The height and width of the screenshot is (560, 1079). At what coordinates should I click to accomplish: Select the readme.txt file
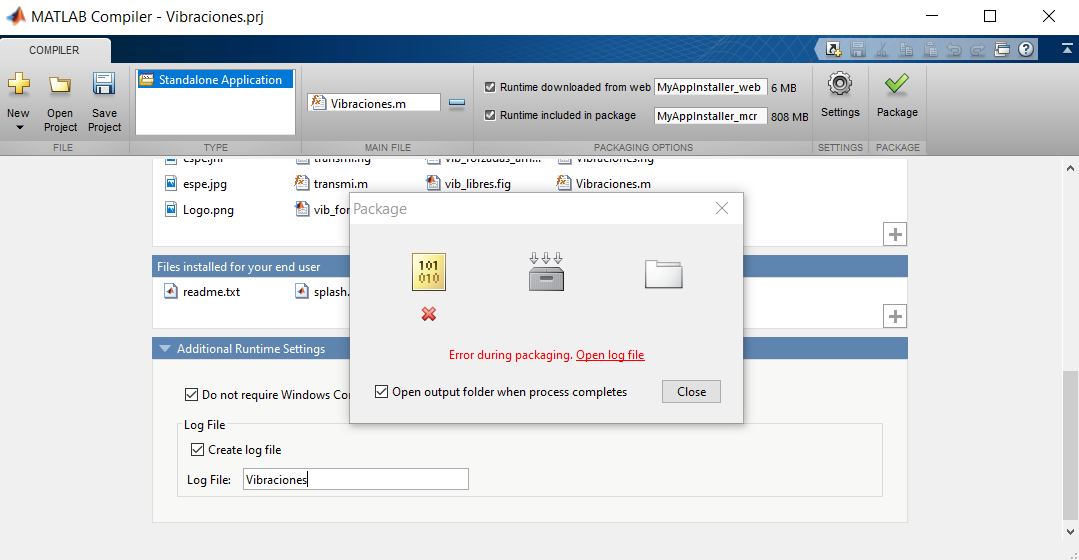[x=202, y=292]
